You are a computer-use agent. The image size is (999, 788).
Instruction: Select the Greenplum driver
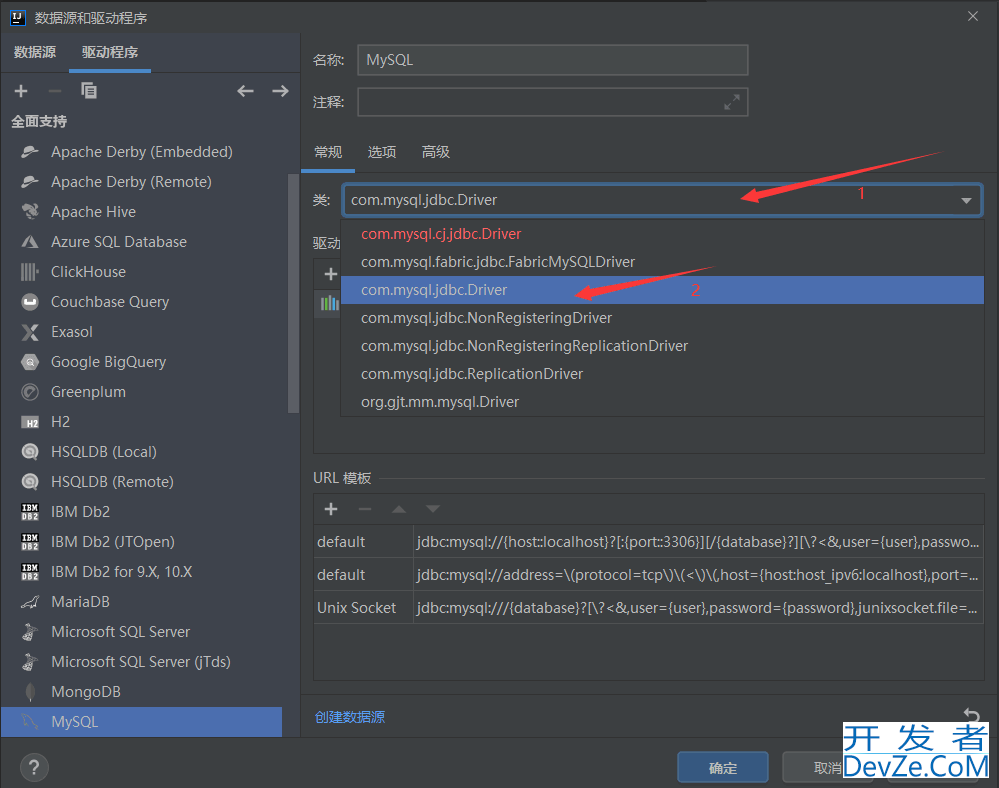[x=141, y=392]
